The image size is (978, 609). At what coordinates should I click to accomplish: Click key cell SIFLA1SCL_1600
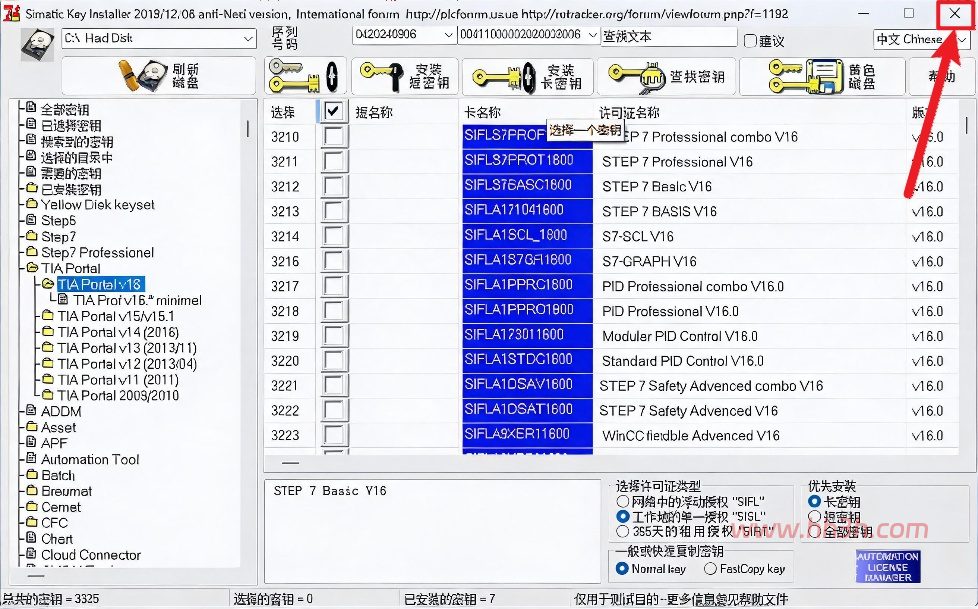point(527,236)
